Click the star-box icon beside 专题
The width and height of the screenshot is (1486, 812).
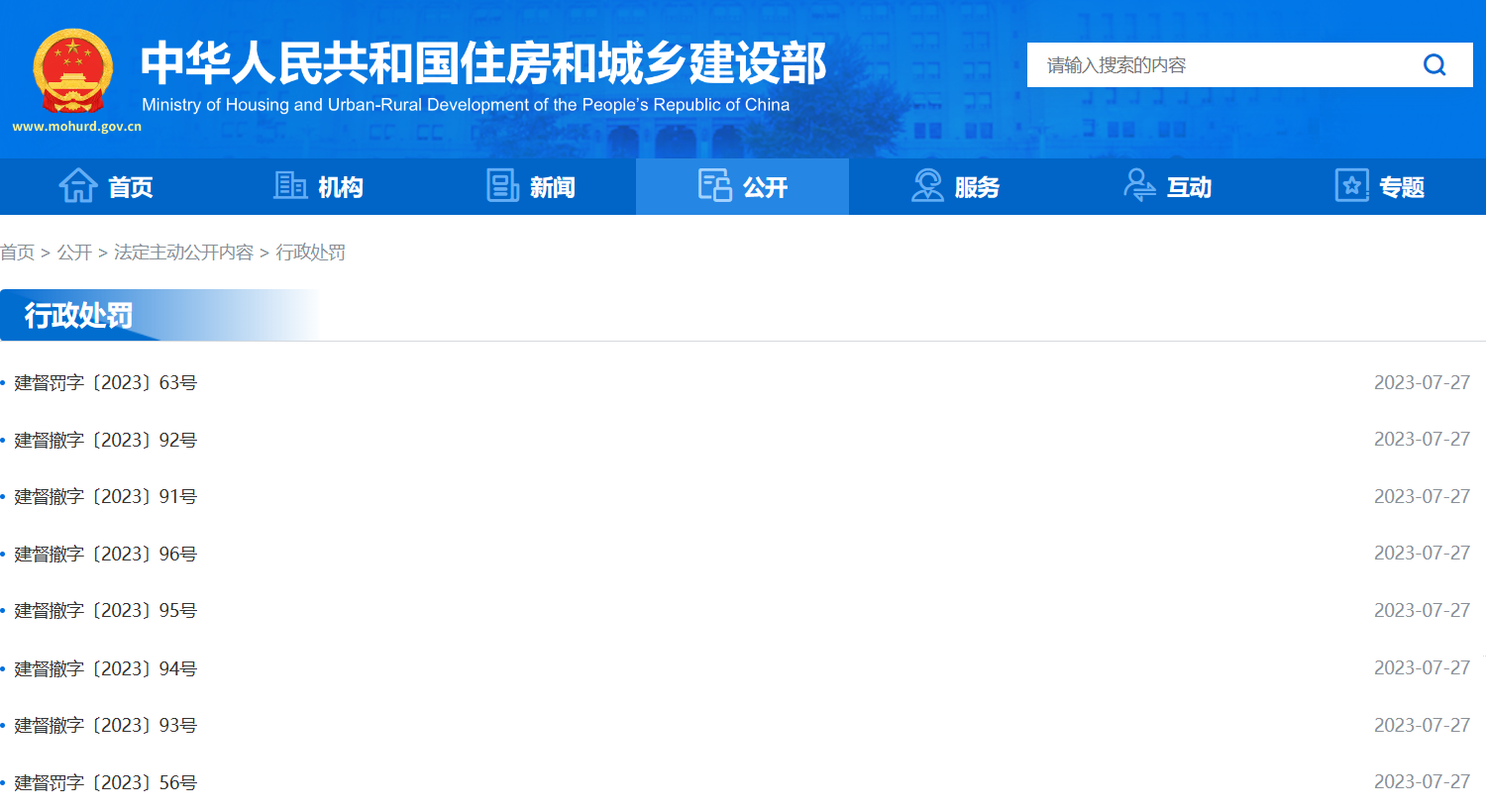1351,185
